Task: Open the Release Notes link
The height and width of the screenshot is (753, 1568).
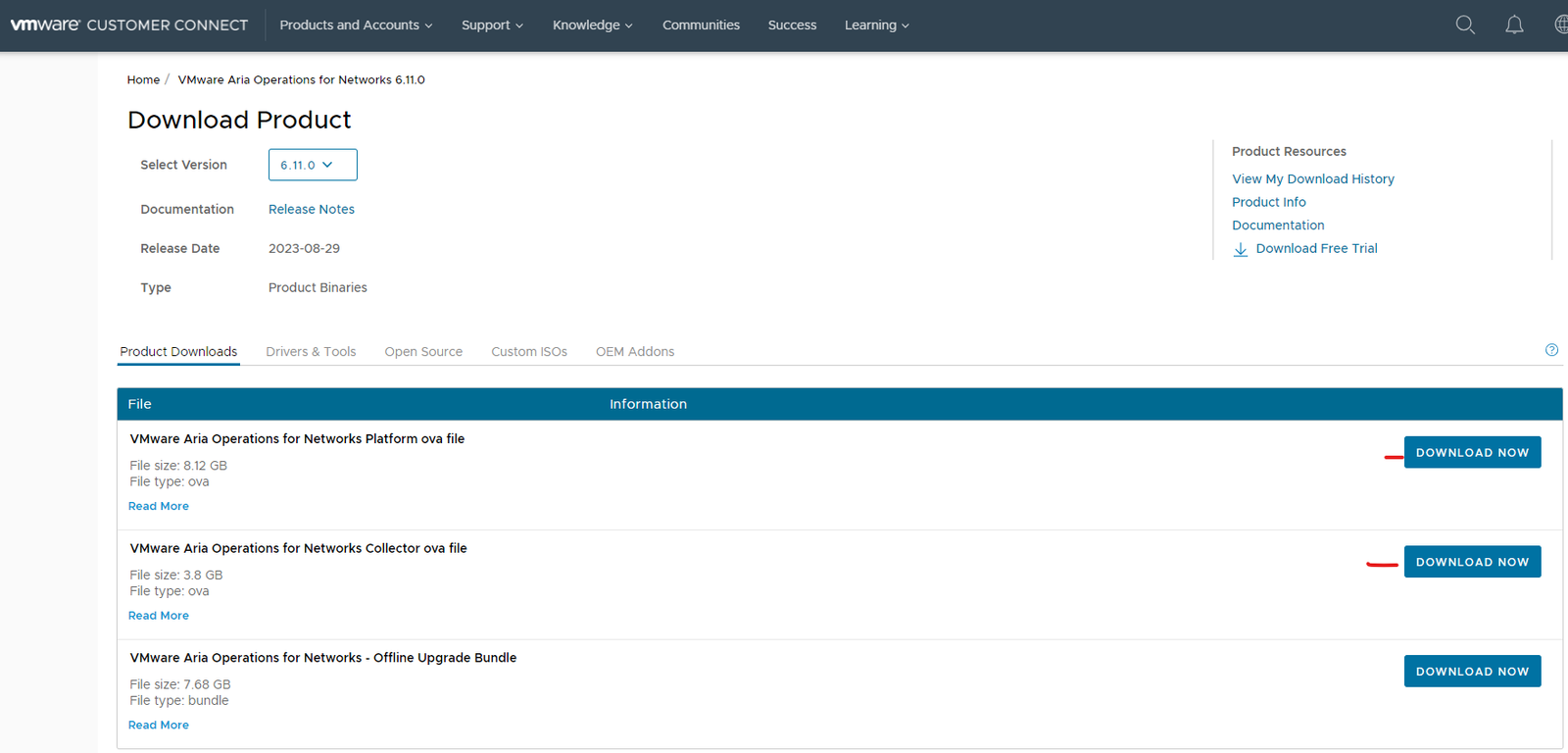Action: tap(312, 209)
